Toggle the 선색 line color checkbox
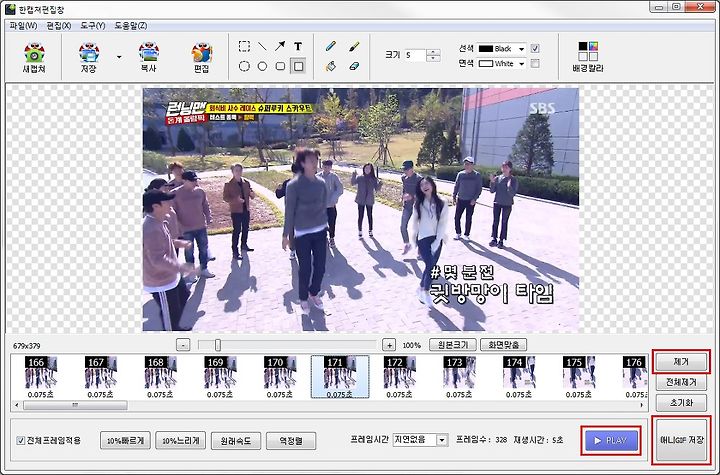This screenshot has width=720, height=475. click(x=535, y=48)
